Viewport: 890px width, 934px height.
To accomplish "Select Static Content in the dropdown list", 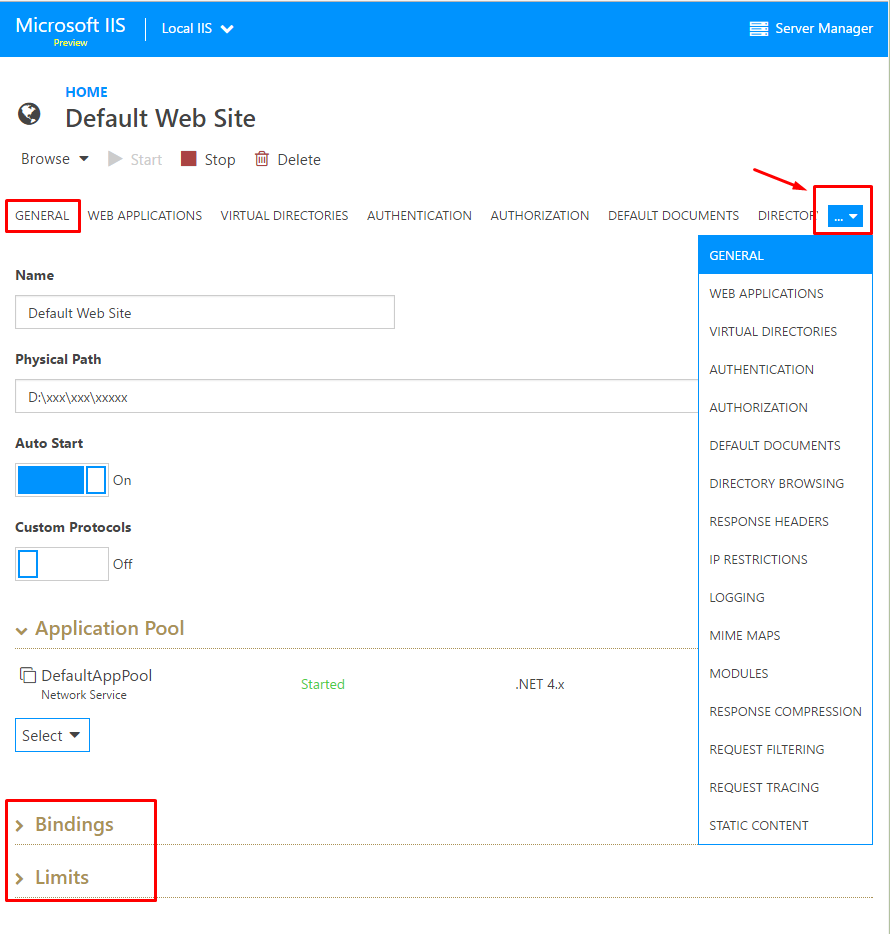I will pos(785,826).
